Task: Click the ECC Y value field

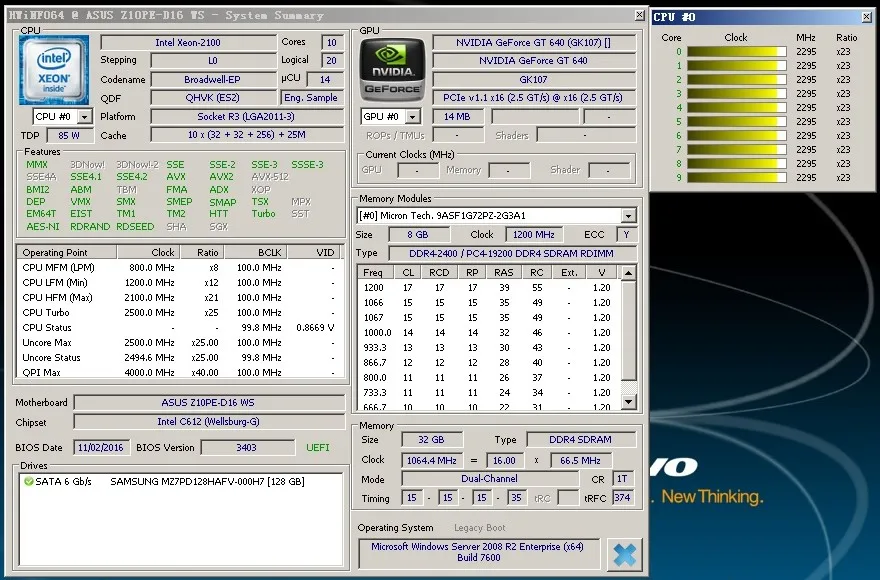Action: 626,235
